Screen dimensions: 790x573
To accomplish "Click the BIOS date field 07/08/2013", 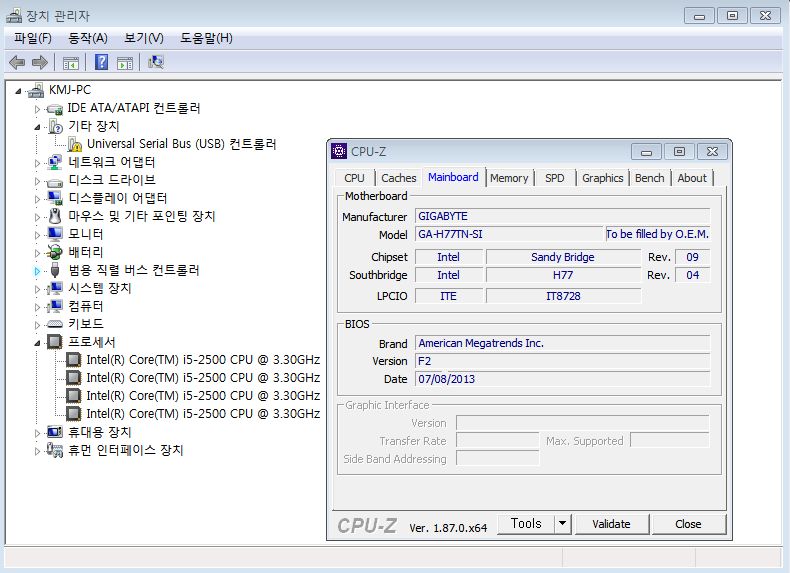I will click(x=562, y=379).
